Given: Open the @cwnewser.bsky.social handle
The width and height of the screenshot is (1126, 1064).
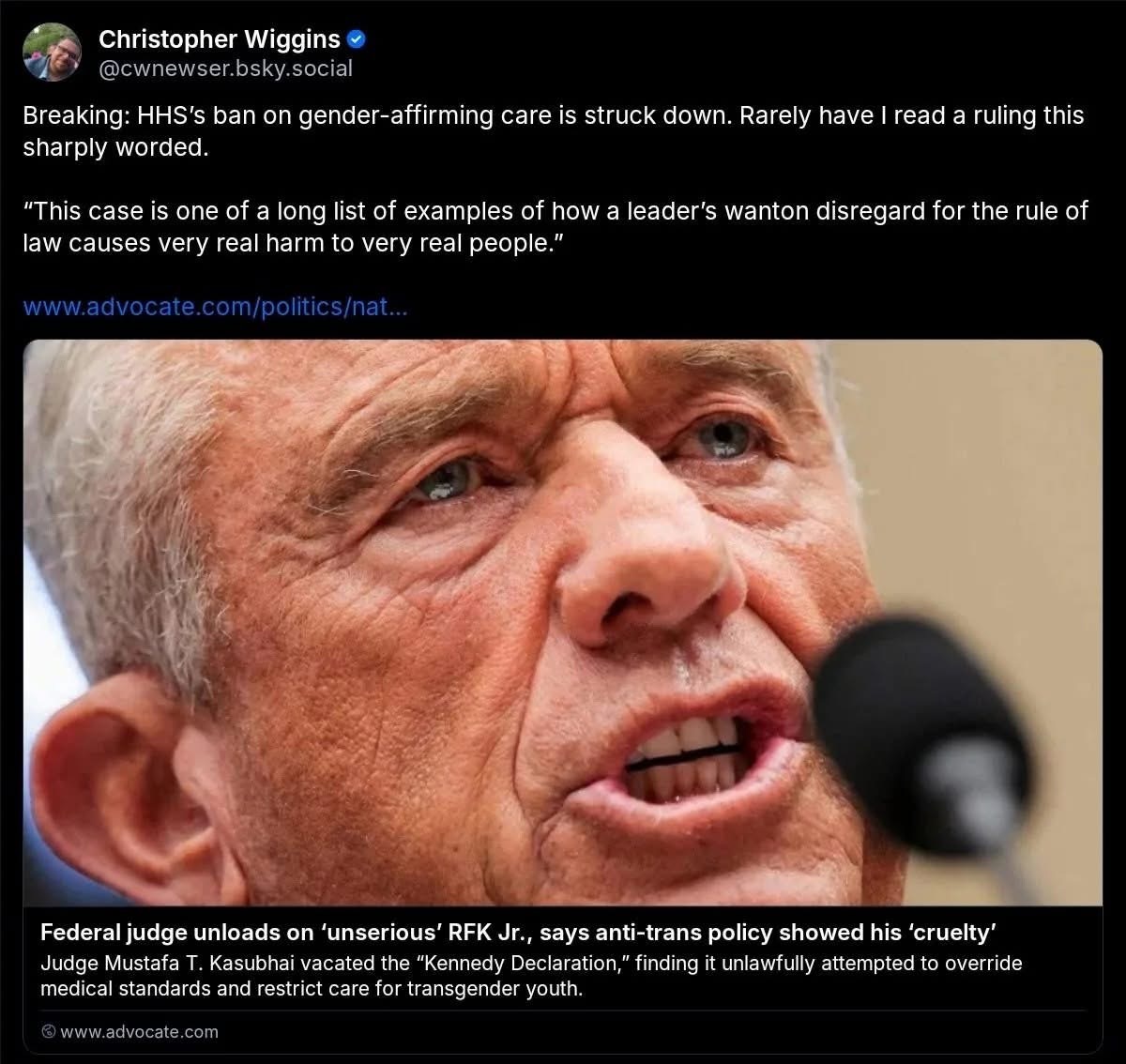Looking at the screenshot, I should pyautogui.click(x=225, y=68).
